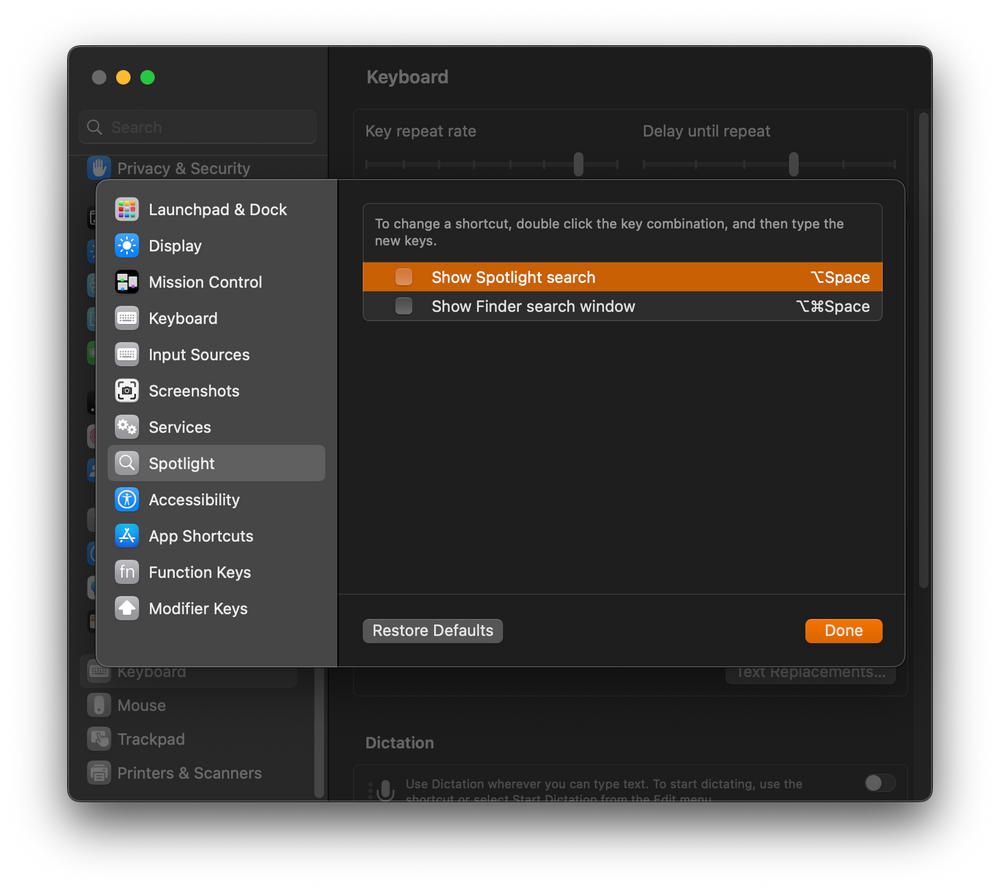Enable the Show Spotlight search checkbox
Viewport: 1000px width, 891px height.
[403, 276]
